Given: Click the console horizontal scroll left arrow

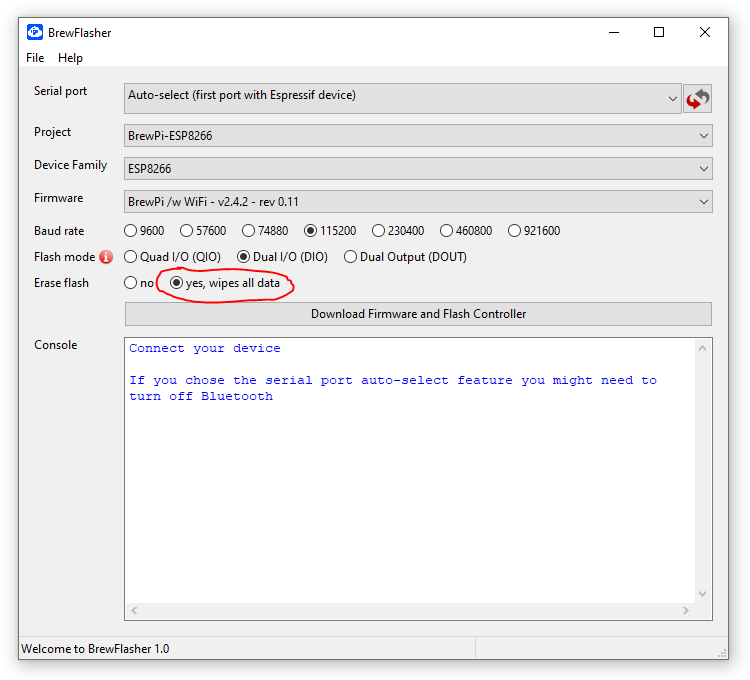Looking at the screenshot, I should pos(134,610).
